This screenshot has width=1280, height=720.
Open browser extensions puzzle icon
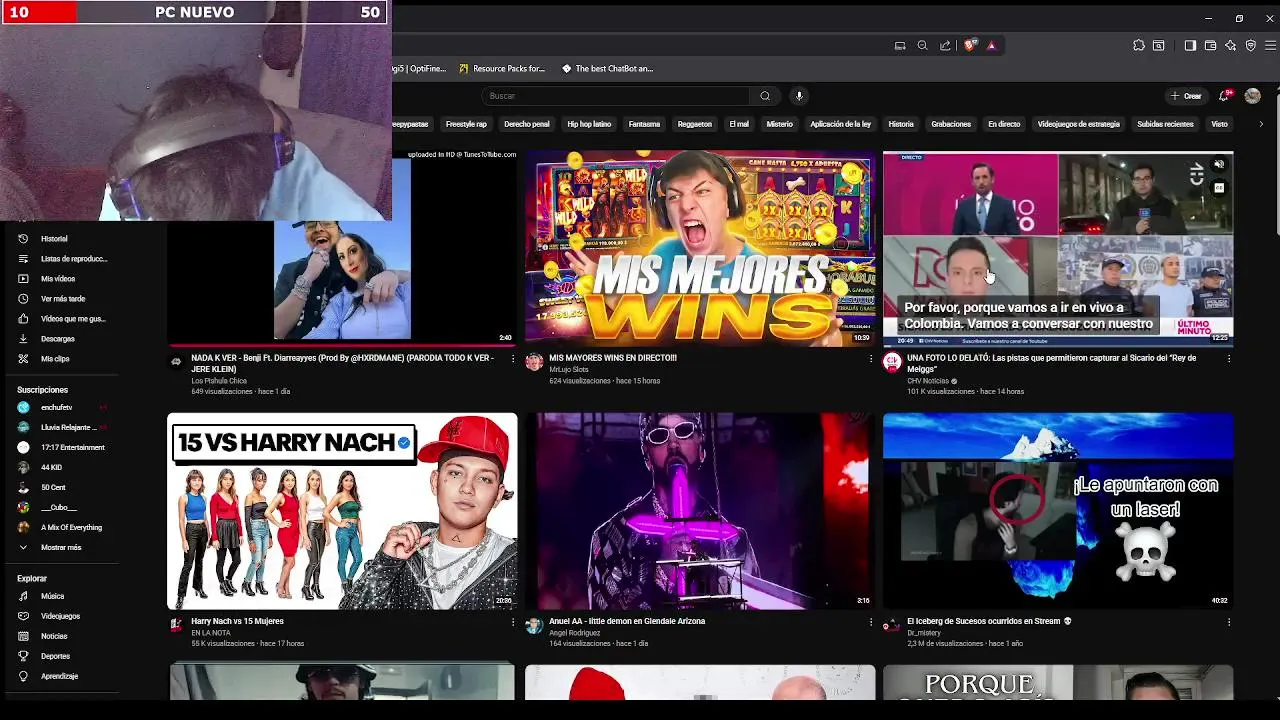pos(1139,45)
